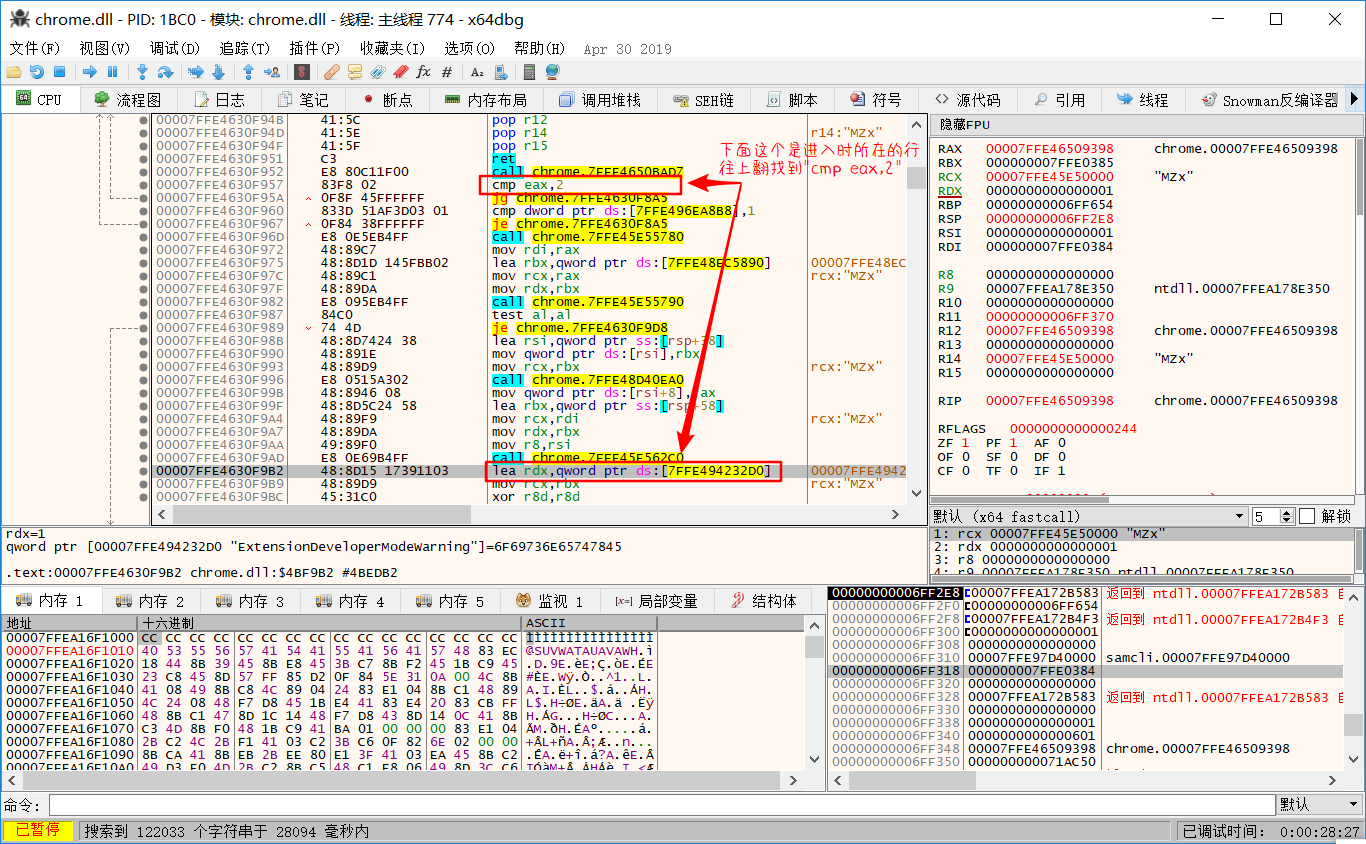
Task: Click the 命令 input field
Action: coord(662,805)
